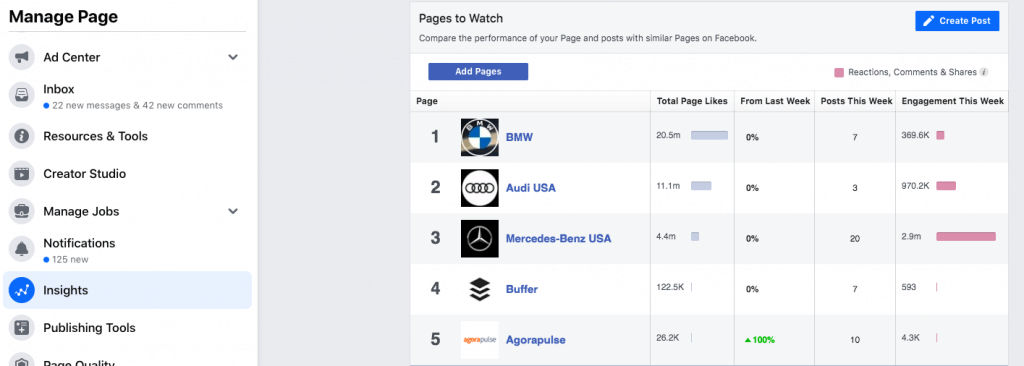This screenshot has height=366, width=1024.
Task: Open Creator Studio icon
Action: tap(22, 174)
